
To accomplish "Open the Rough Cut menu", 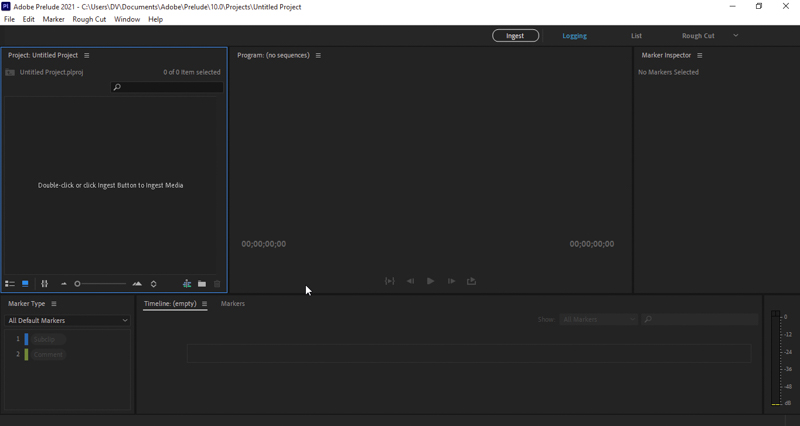I will click(89, 19).
